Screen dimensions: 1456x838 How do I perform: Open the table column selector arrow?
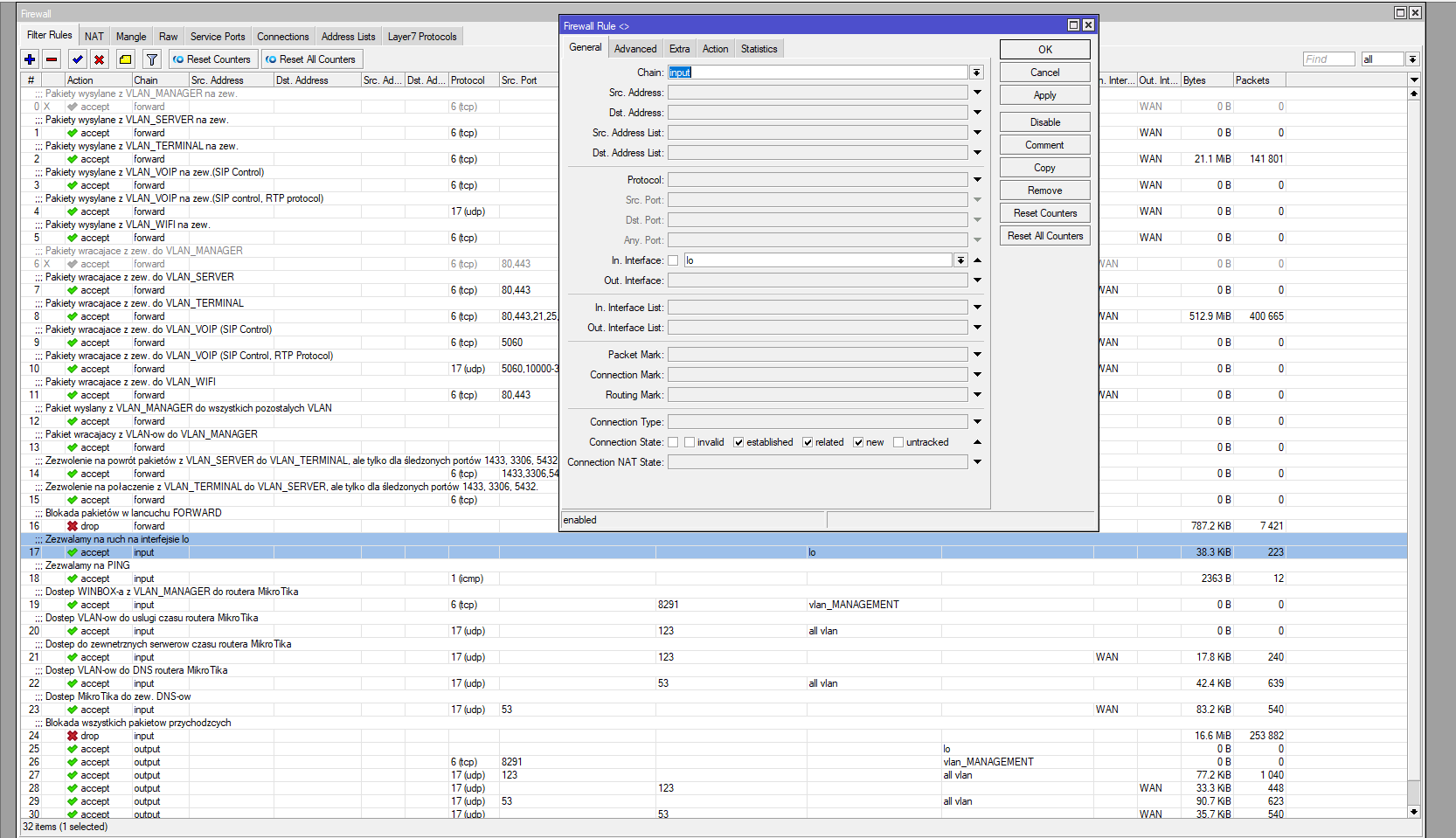1414,80
